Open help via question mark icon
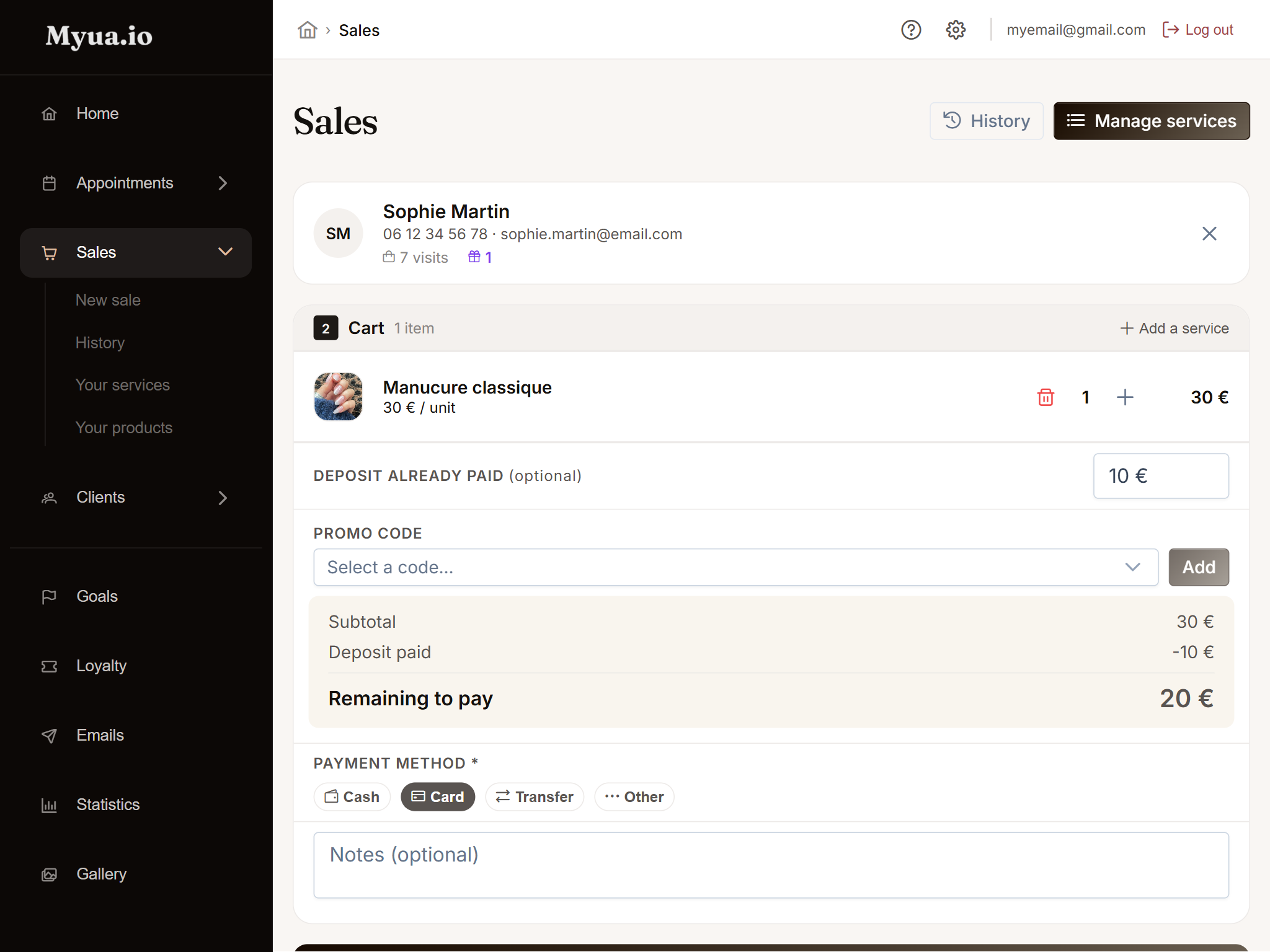 (911, 30)
